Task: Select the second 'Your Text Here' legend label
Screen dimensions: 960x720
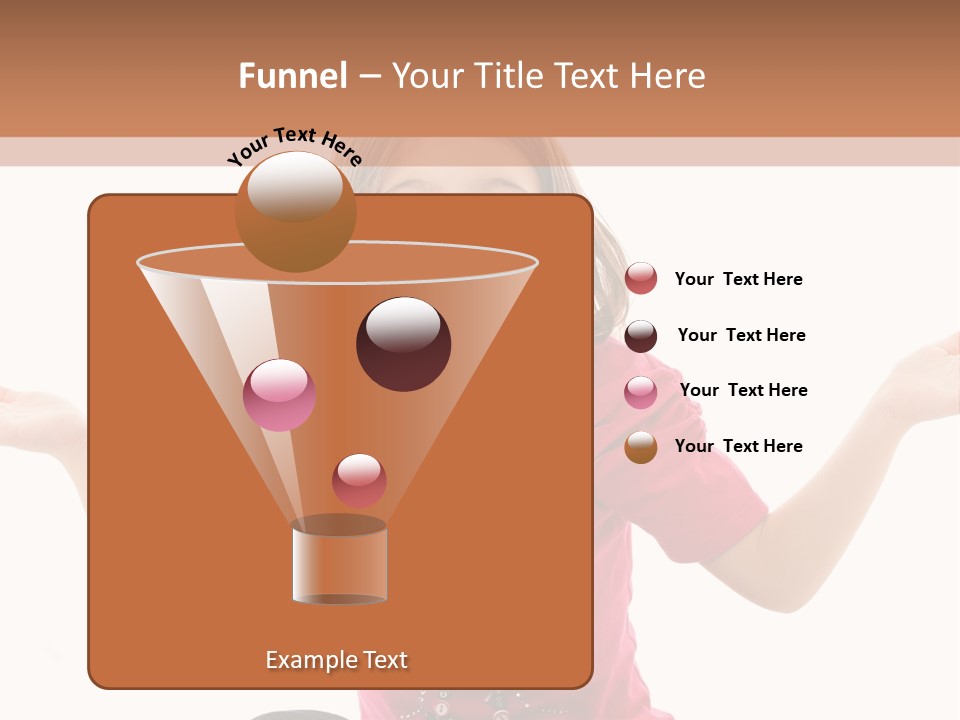Action: 742,335
